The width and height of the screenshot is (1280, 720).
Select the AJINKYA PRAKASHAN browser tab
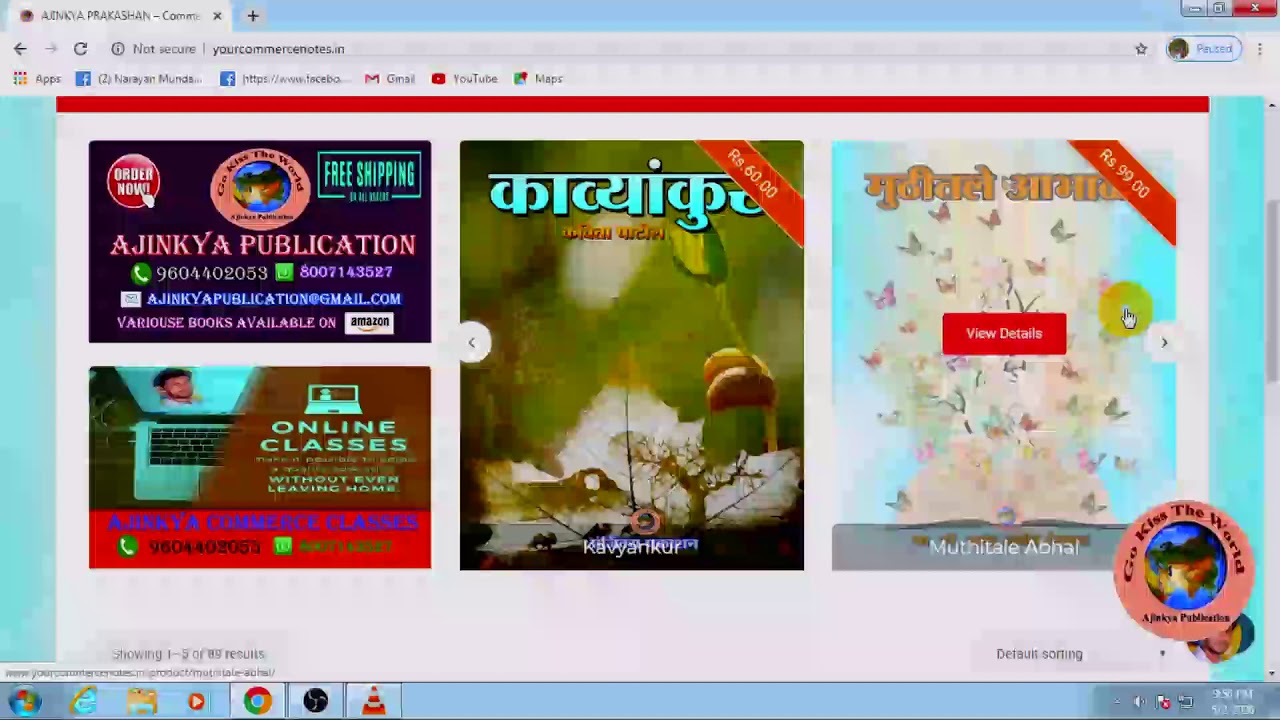pyautogui.click(x=120, y=16)
